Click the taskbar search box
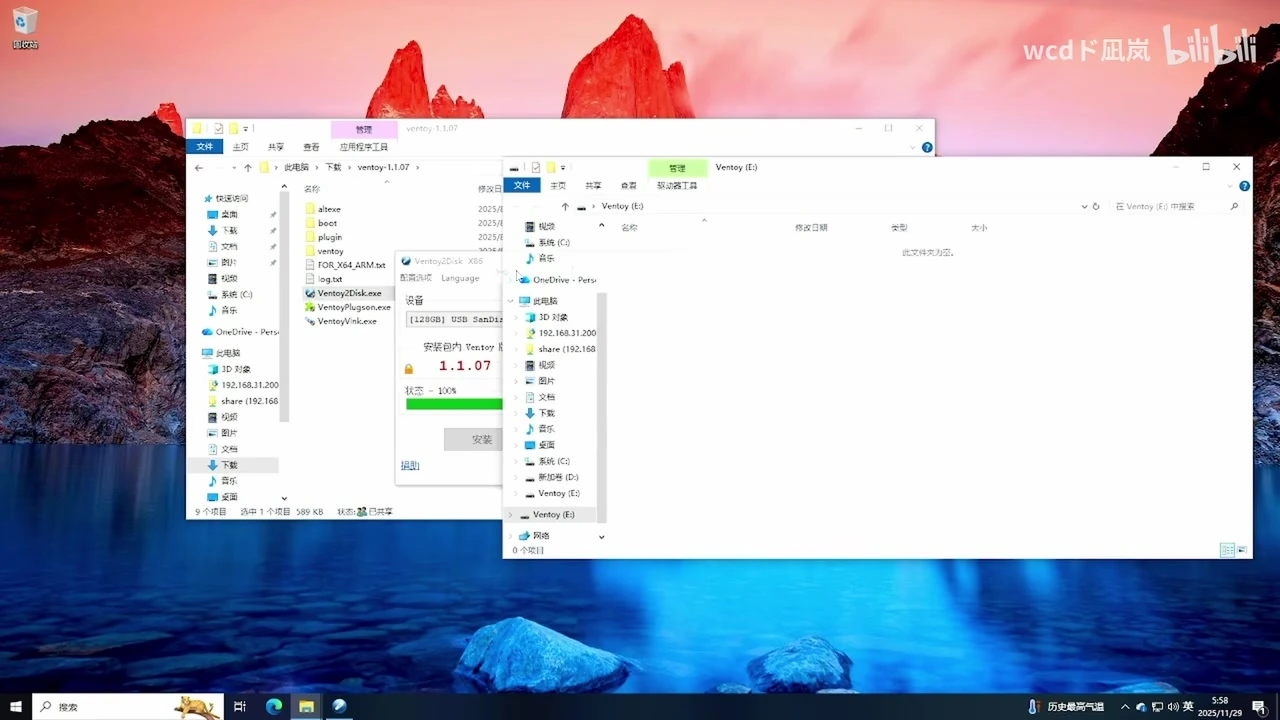The width and height of the screenshot is (1280, 720). pos(128,706)
